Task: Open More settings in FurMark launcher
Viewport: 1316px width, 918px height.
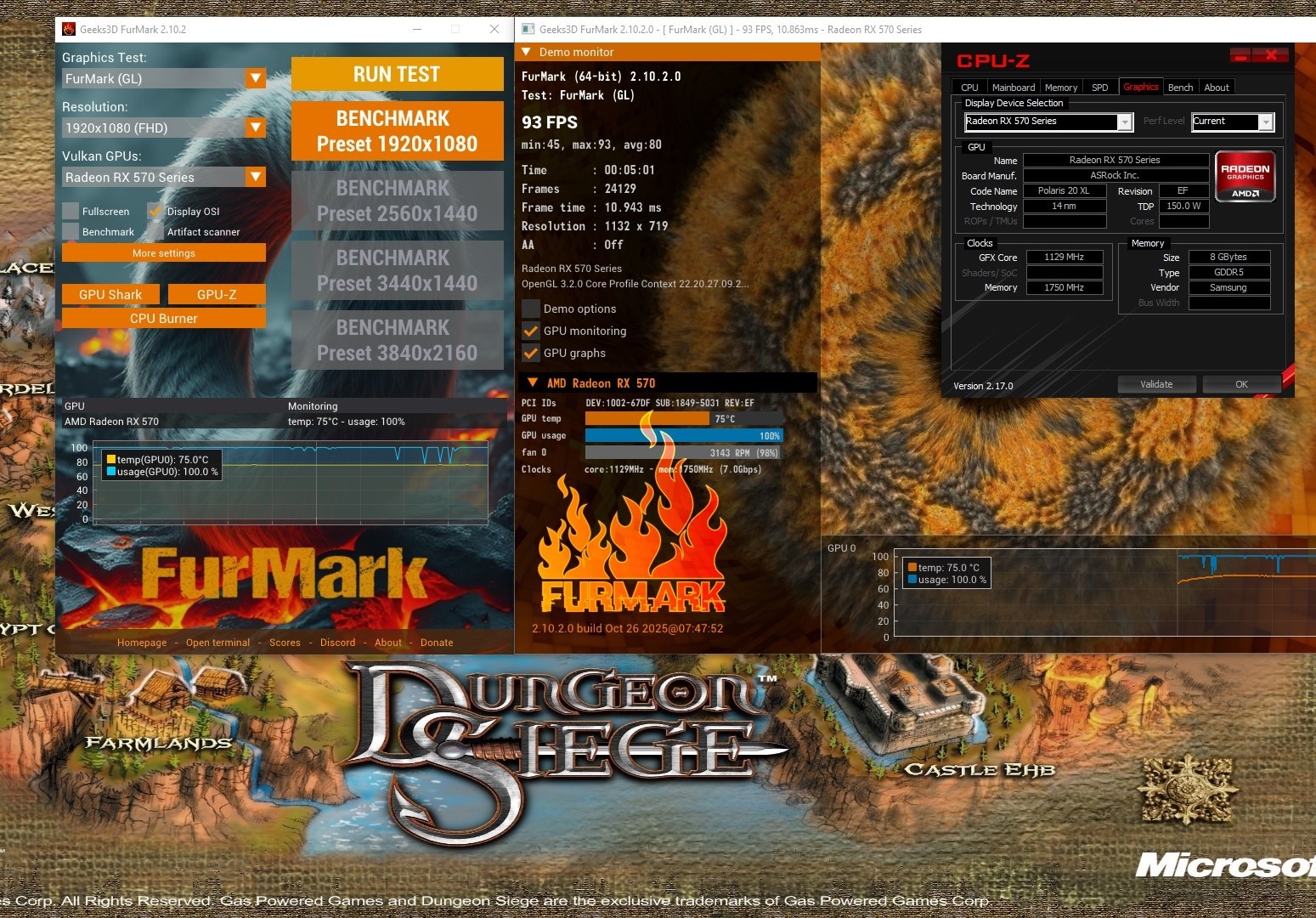Action: click(x=164, y=253)
